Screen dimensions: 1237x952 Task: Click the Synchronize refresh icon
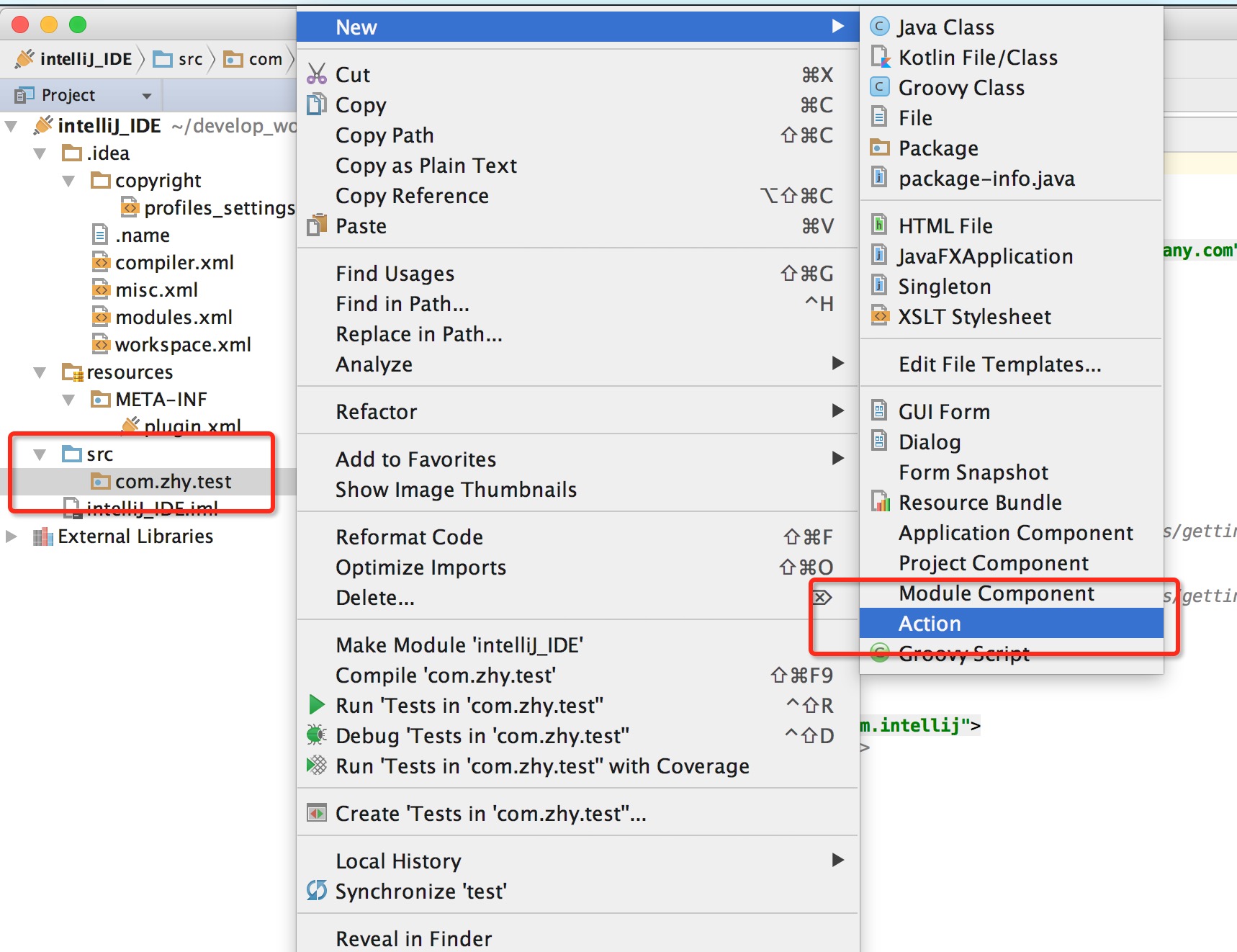[316, 891]
